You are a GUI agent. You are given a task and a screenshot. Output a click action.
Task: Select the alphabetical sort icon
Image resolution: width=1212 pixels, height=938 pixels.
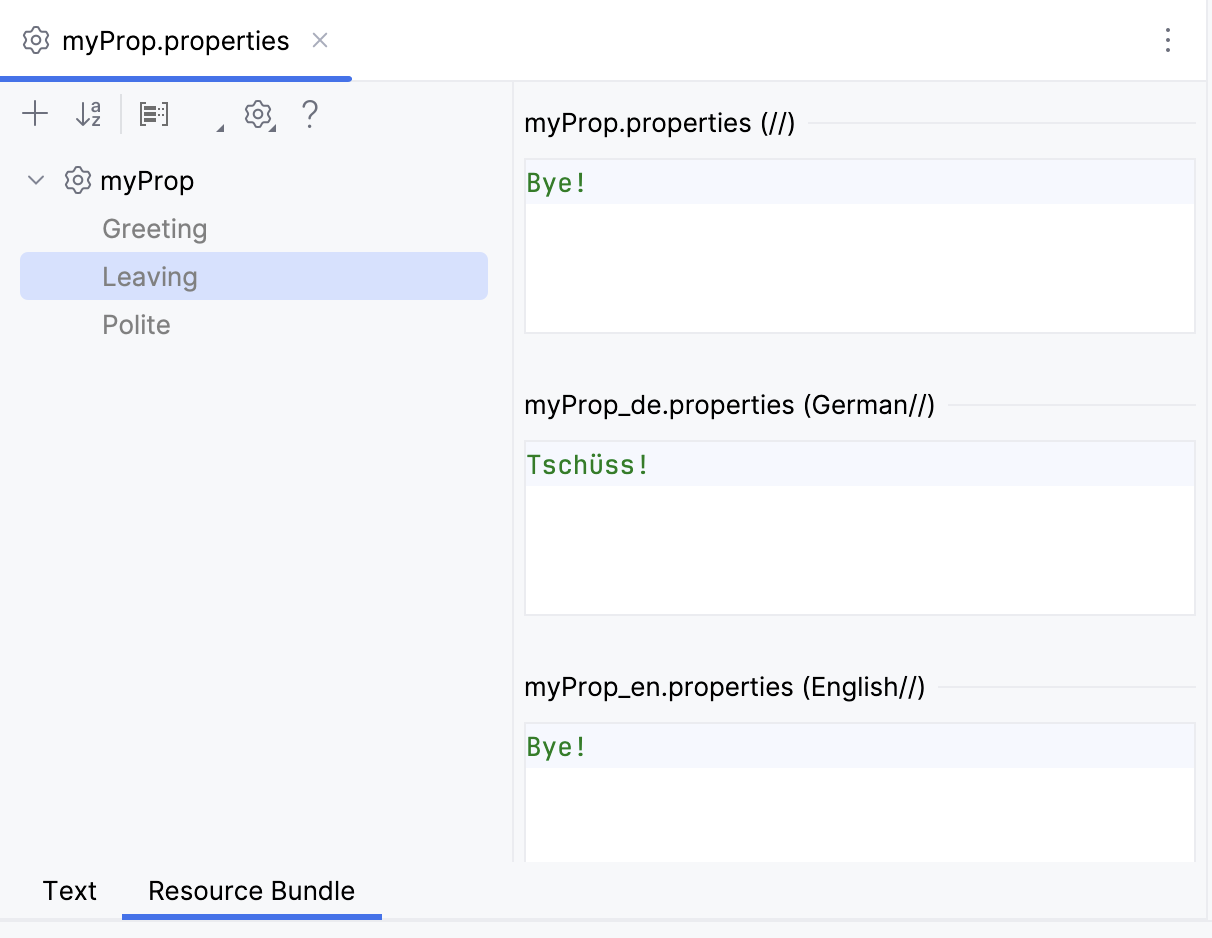click(88, 114)
